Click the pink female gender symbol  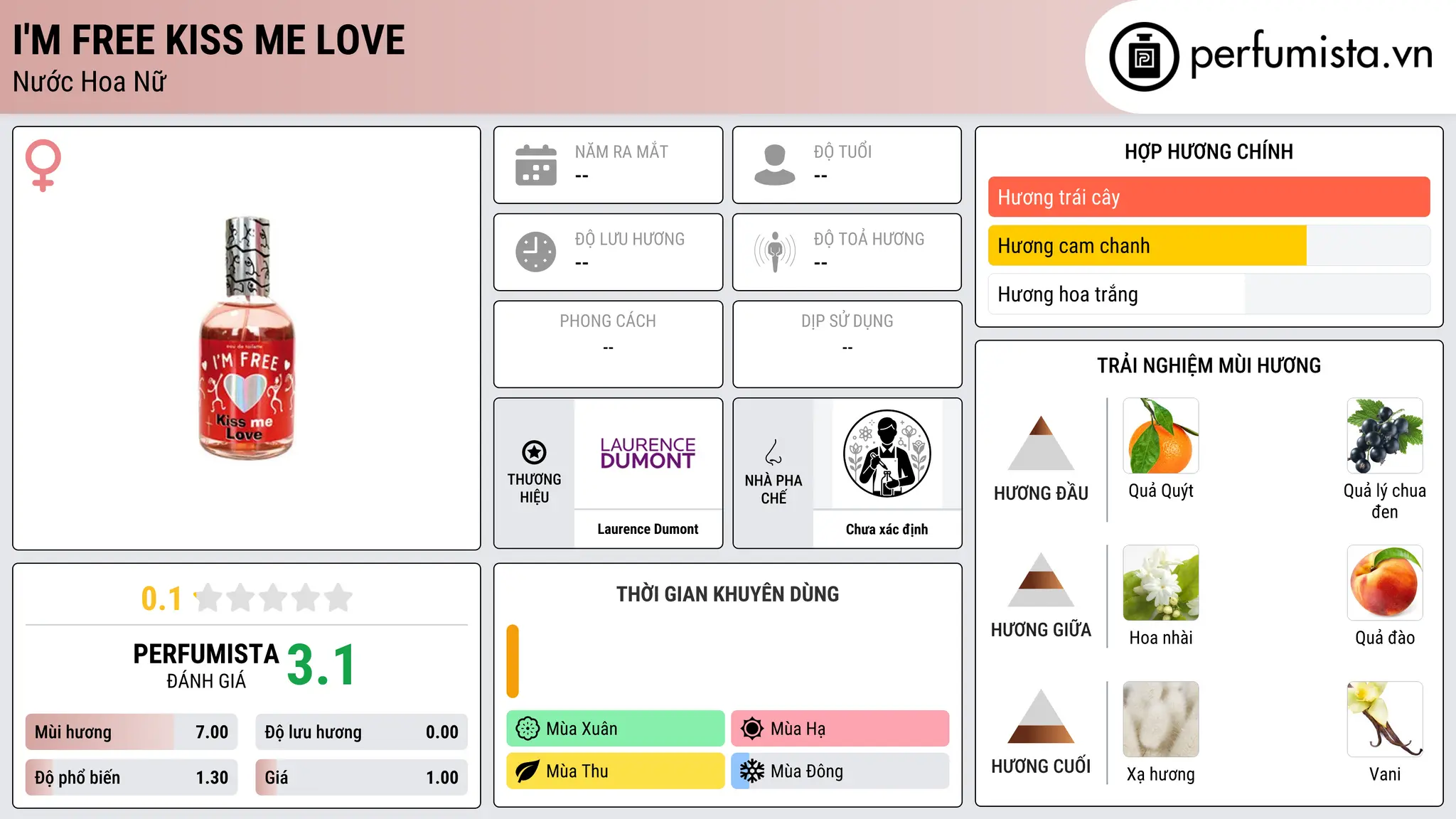click(43, 165)
